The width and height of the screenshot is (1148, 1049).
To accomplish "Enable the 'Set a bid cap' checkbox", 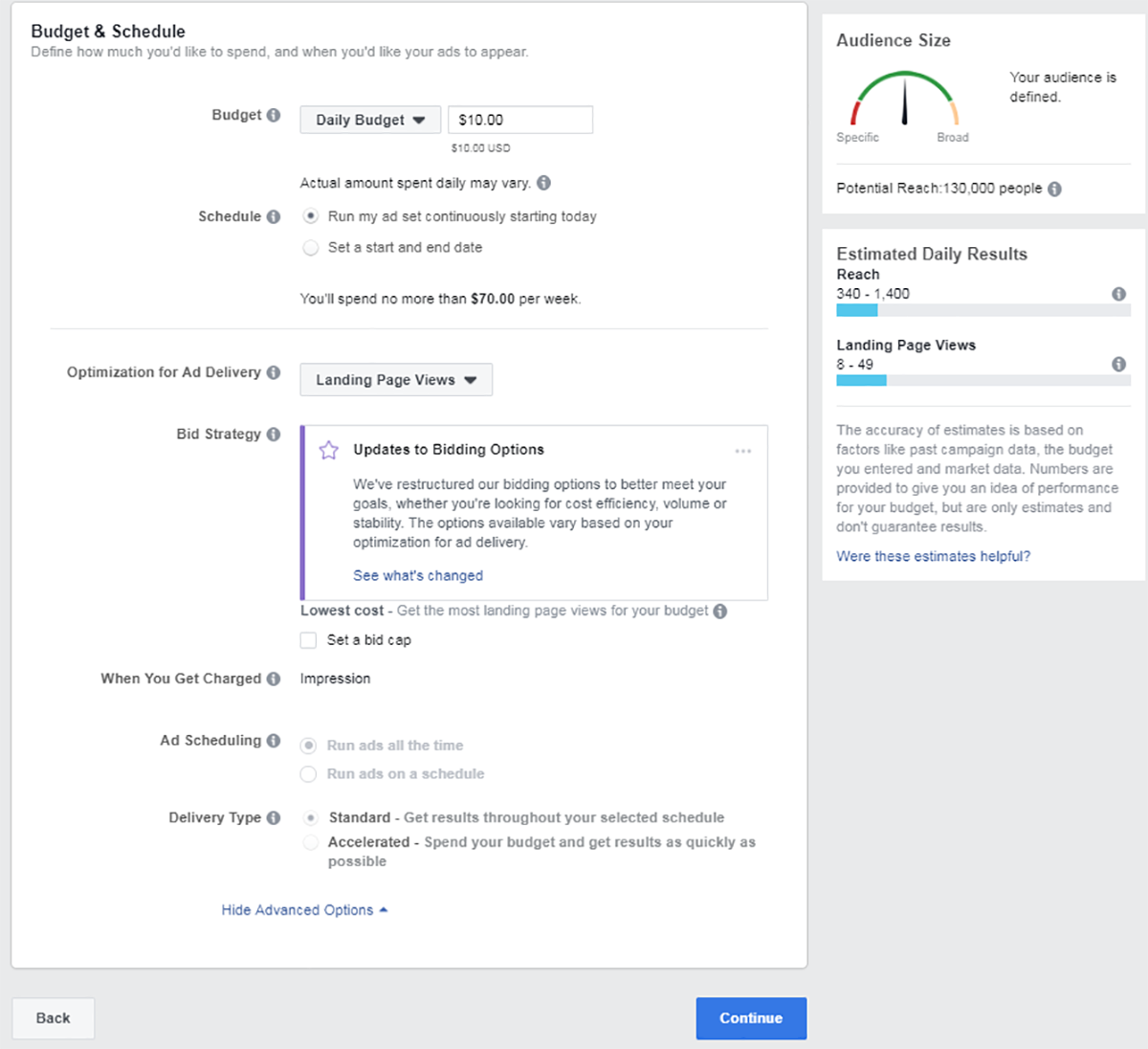I will pos(308,640).
